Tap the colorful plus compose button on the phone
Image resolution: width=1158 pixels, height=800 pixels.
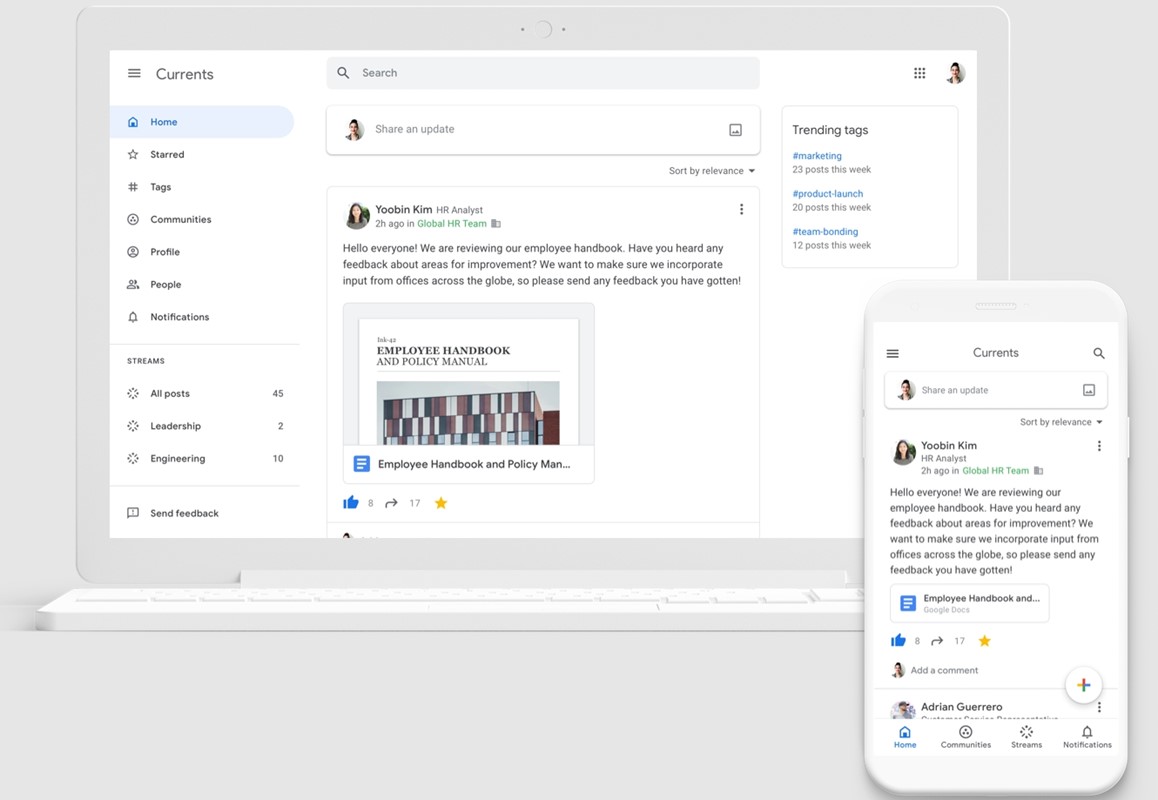[1083, 685]
